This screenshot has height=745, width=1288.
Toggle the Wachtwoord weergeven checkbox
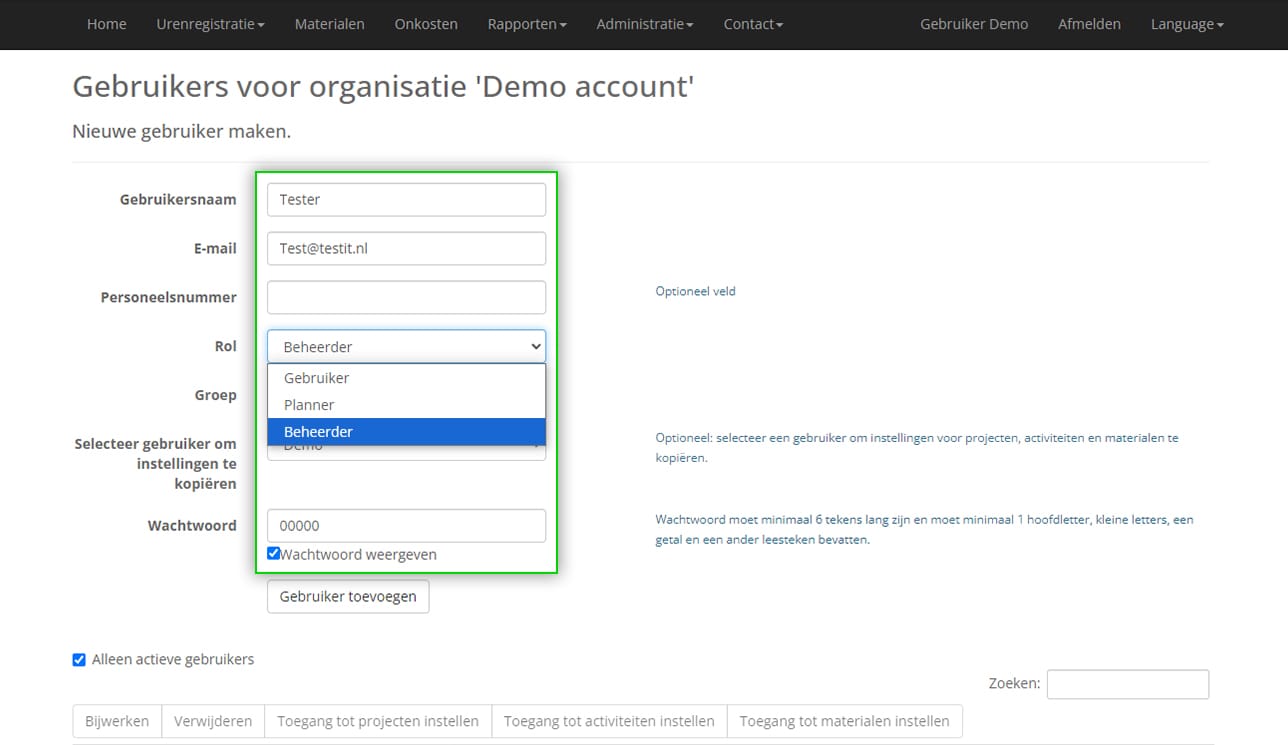[274, 554]
